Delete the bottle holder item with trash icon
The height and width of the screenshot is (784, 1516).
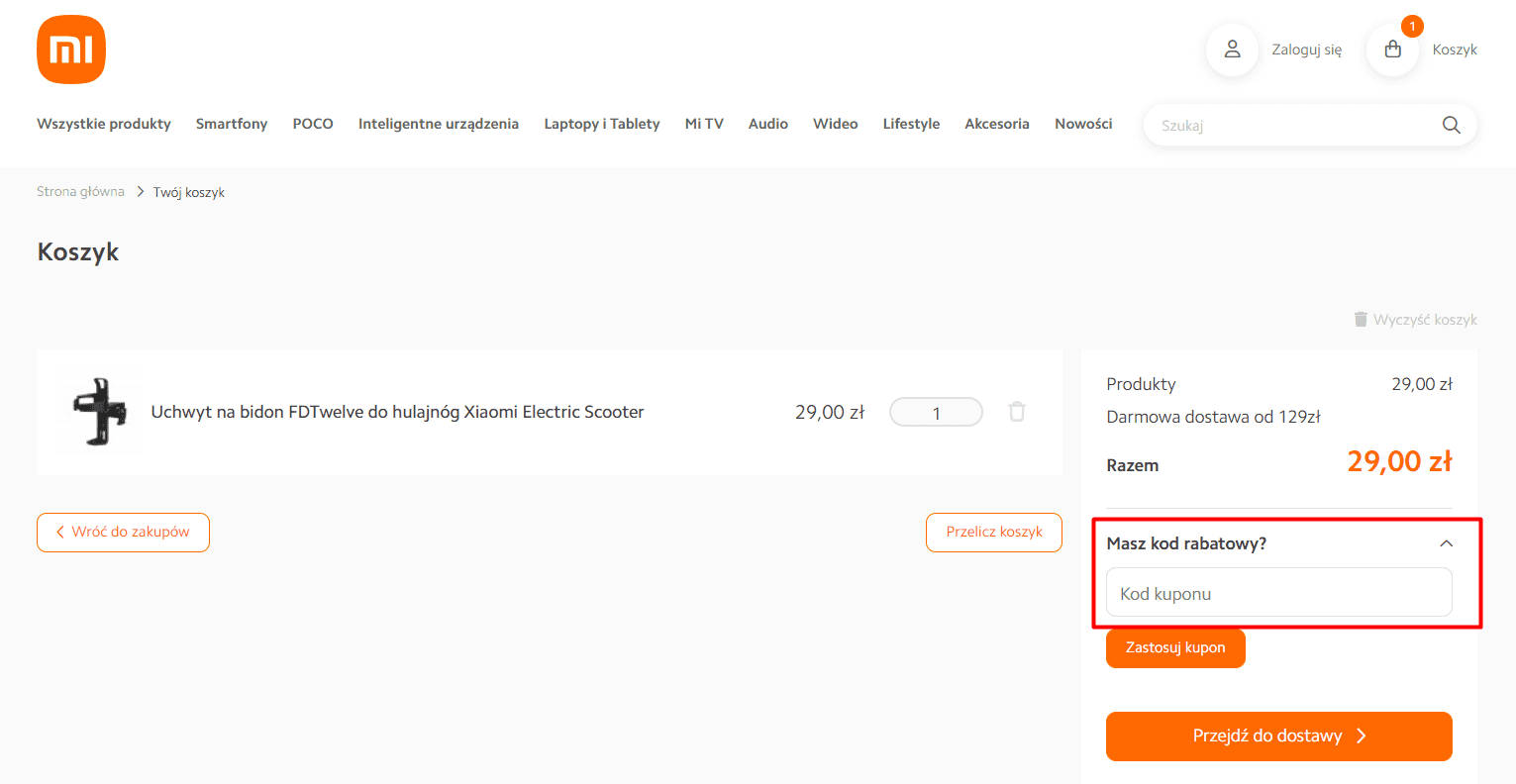1017,412
